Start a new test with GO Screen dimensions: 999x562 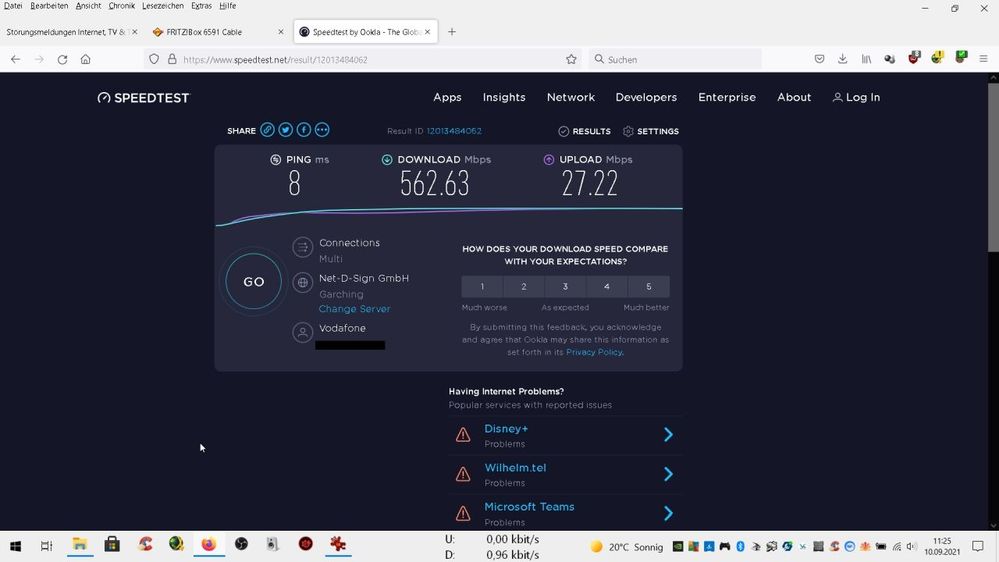[x=254, y=282]
